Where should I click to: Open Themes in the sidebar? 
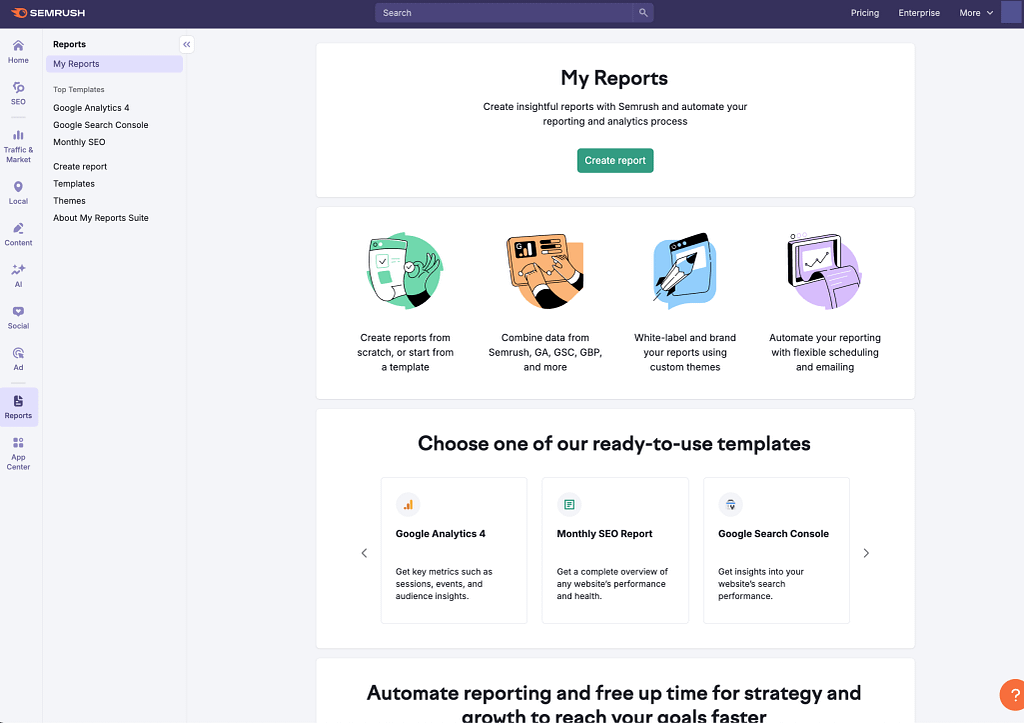(x=69, y=201)
